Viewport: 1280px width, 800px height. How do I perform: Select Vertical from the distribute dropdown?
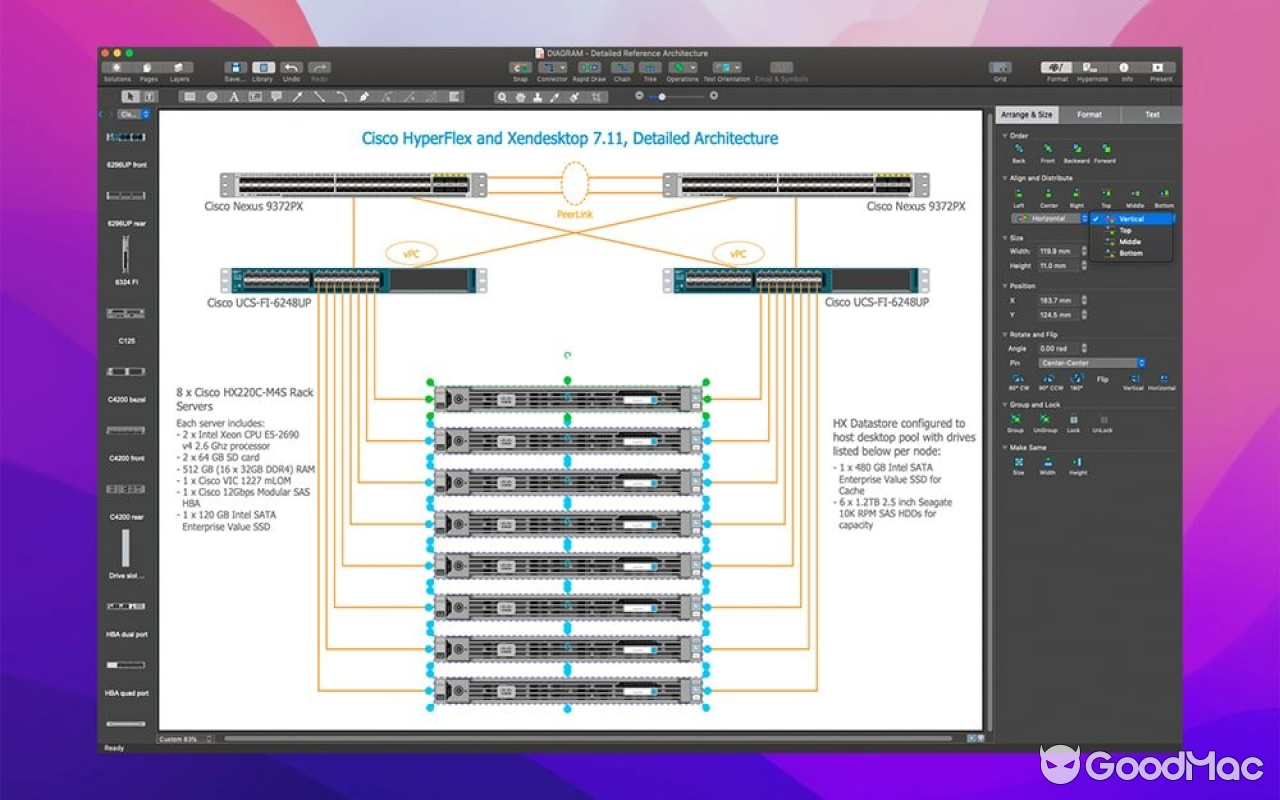[1130, 219]
